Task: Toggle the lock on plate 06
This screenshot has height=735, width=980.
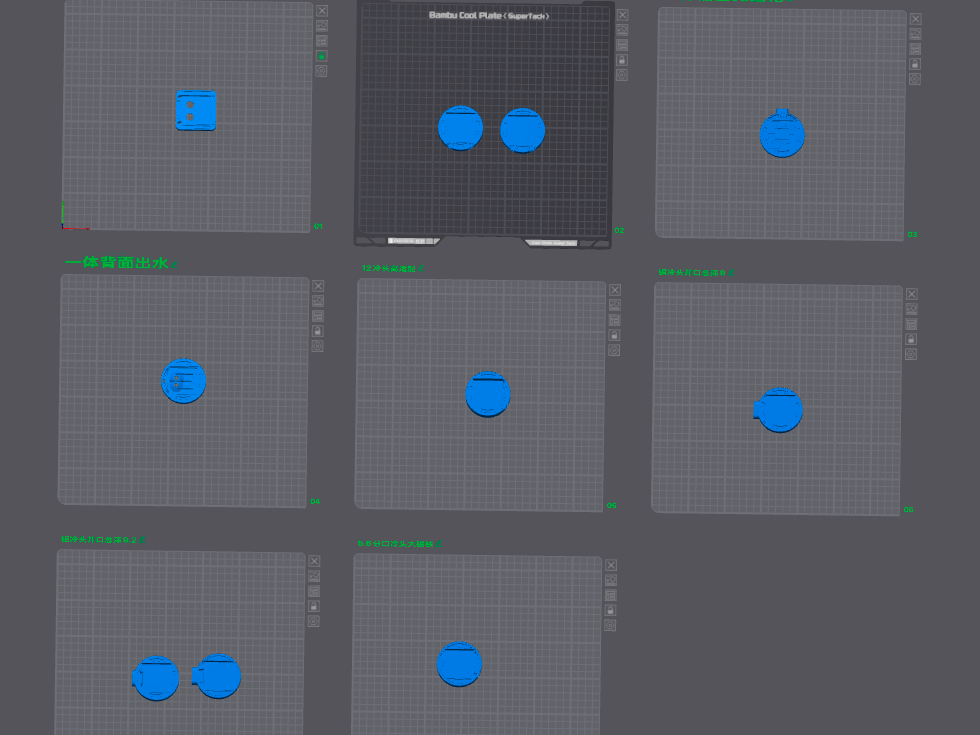Action: tap(912, 339)
